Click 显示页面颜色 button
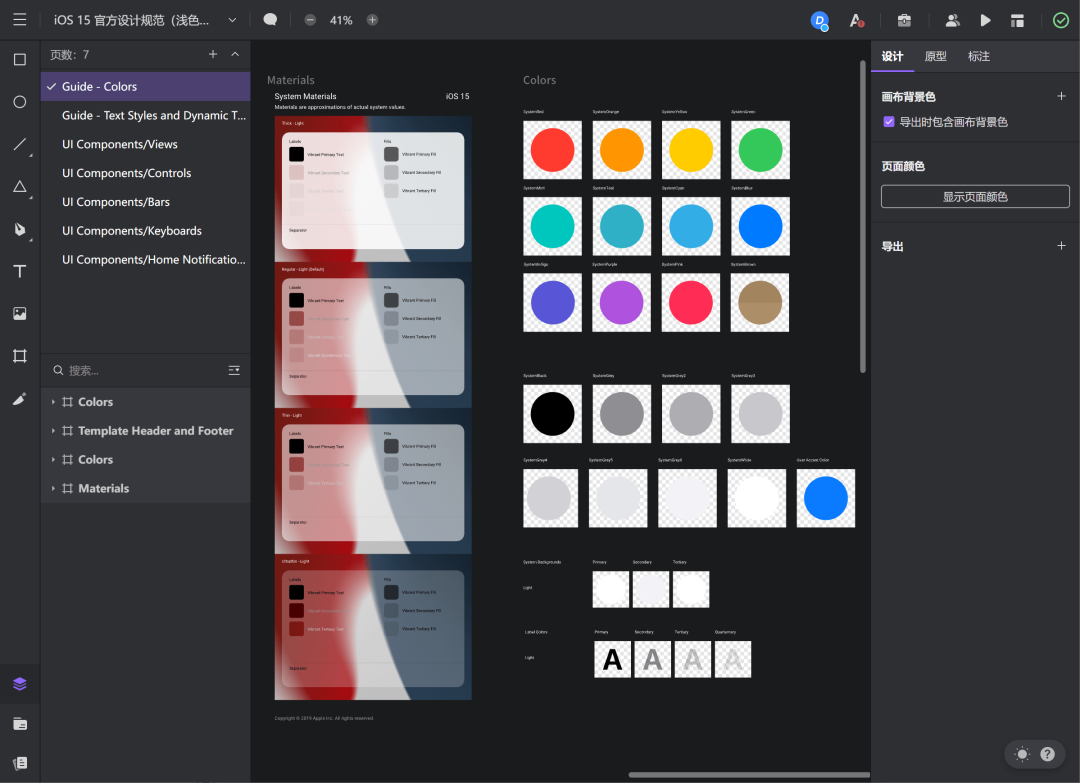 [x=975, y=197]
